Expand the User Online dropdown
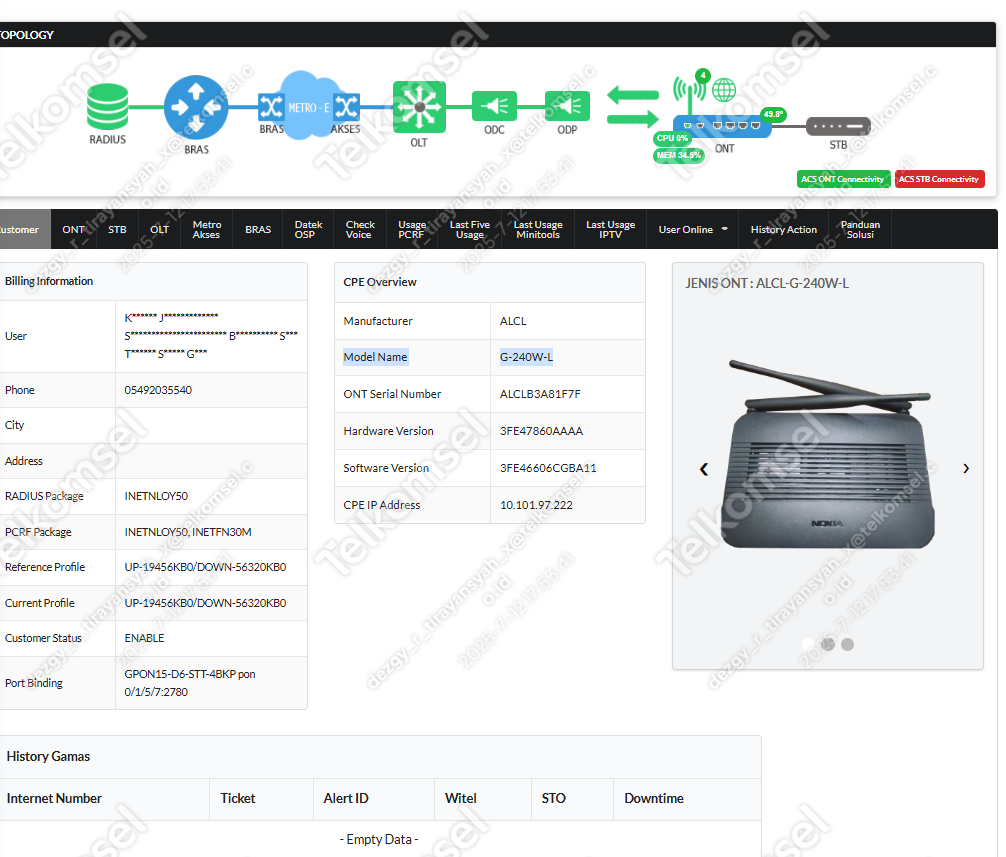This screenshot has width=1006, height=857. coord(692,230)
